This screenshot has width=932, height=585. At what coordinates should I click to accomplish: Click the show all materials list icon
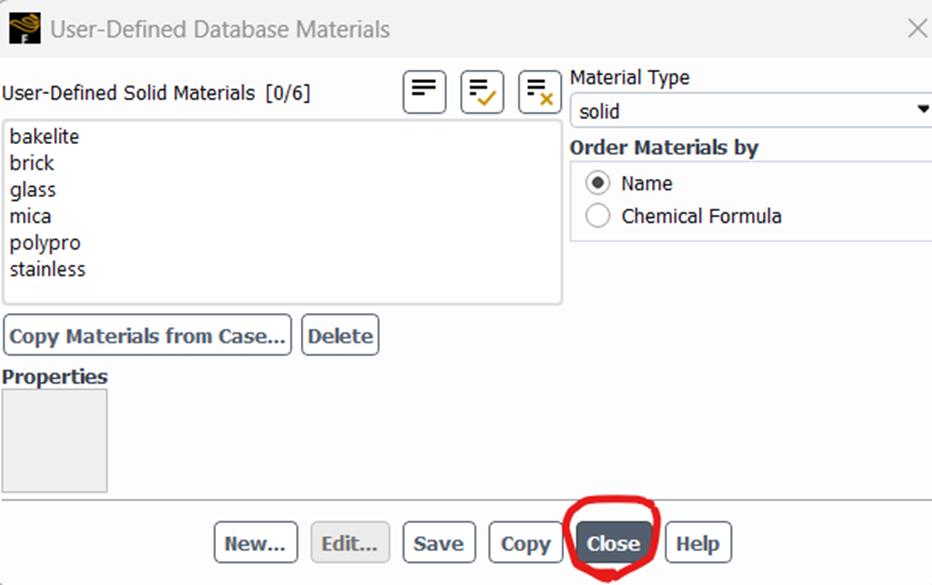423,91
